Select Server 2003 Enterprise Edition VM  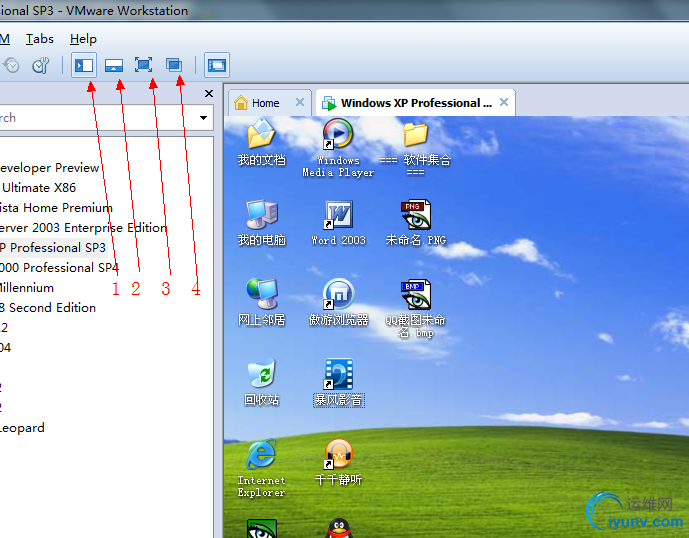[x=83, y=228]
